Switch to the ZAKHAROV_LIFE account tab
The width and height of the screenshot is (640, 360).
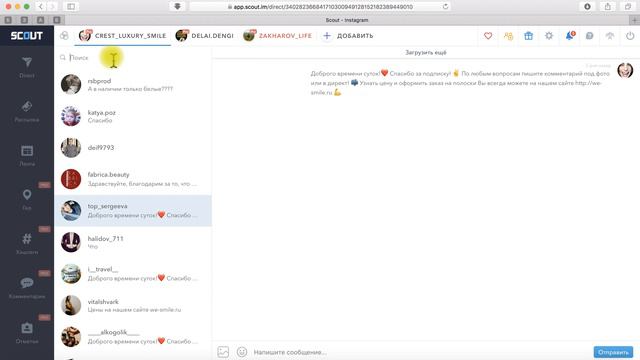click(278, 36)
